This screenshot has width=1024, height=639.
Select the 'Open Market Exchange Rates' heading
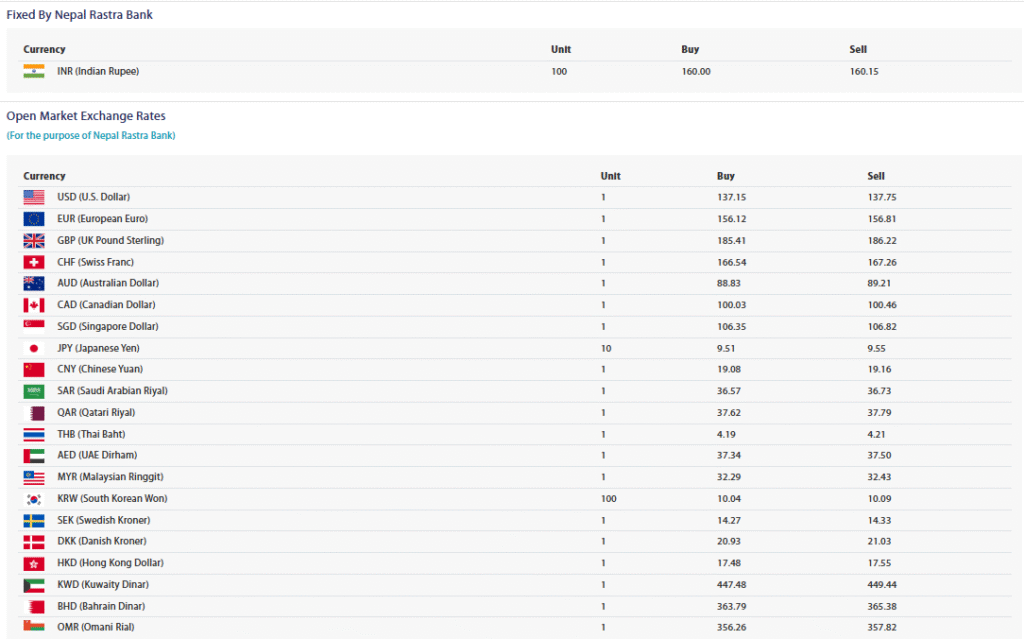pyautogui.click(x=86, y=116)
